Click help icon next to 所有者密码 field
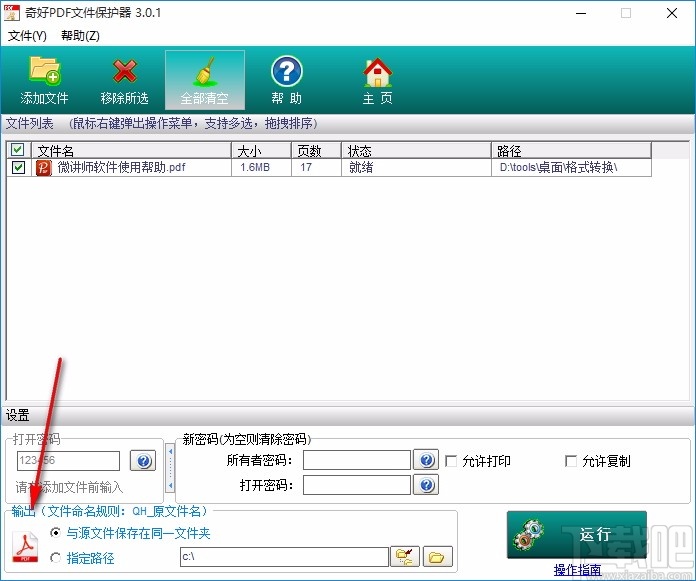696x581 pixels. tap(426, 460)
